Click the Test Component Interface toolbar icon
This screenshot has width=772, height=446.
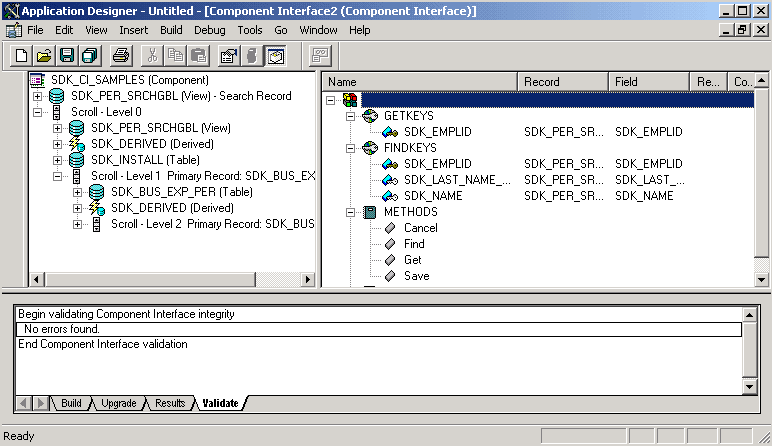(x=321, y=56)
